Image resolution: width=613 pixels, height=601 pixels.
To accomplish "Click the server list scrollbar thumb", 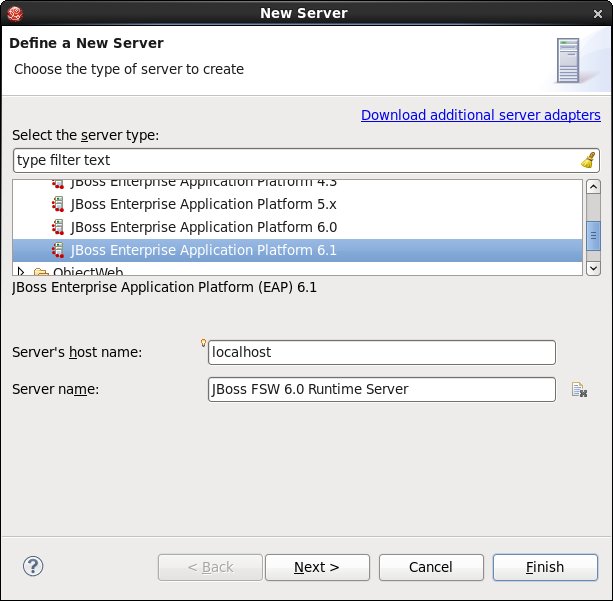I will point(593,236).
